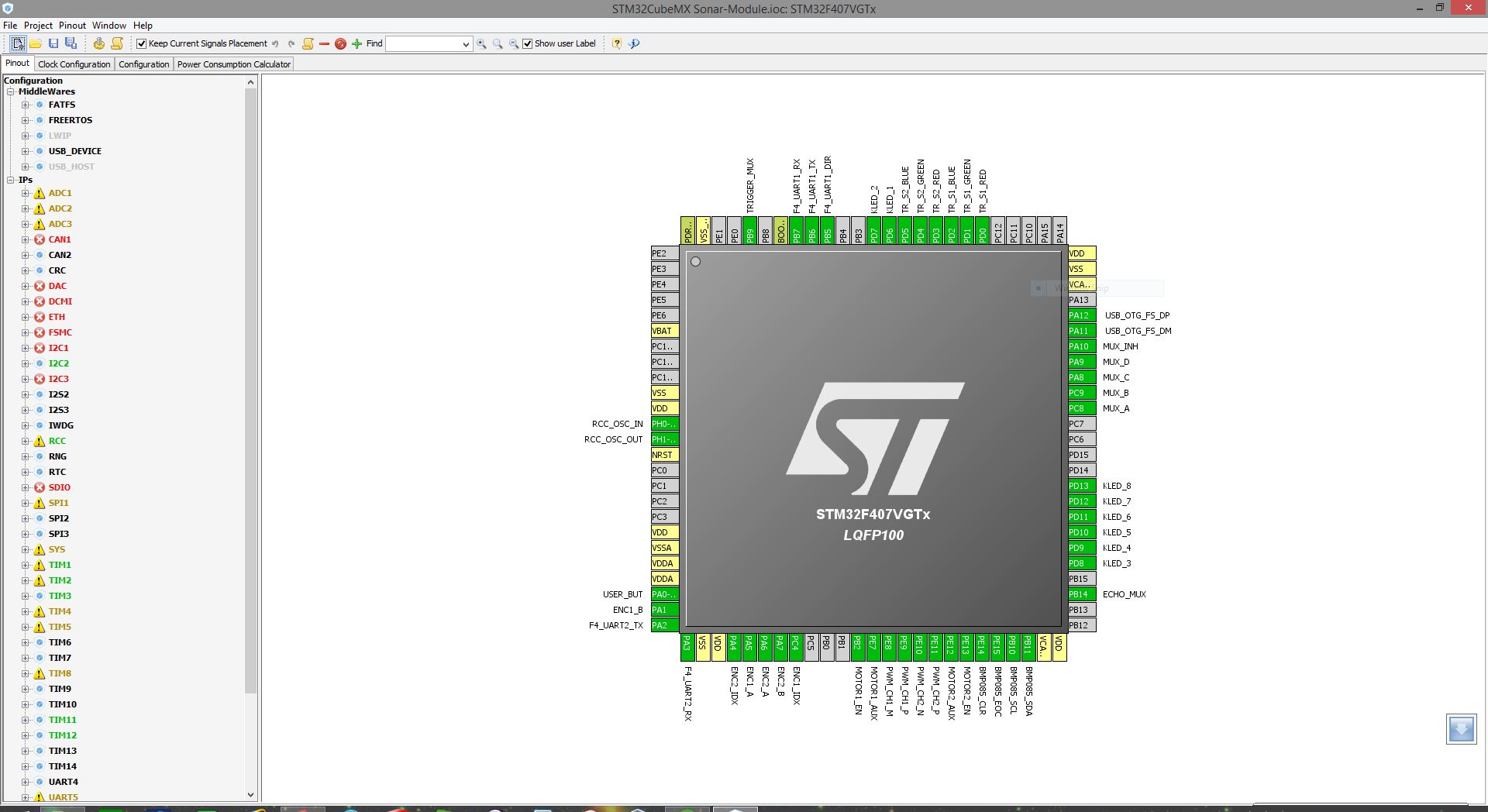Viewport: 1488px width, 812px height.
Task: Click the red prohibit icon in the toolbar
Action: 340,44
